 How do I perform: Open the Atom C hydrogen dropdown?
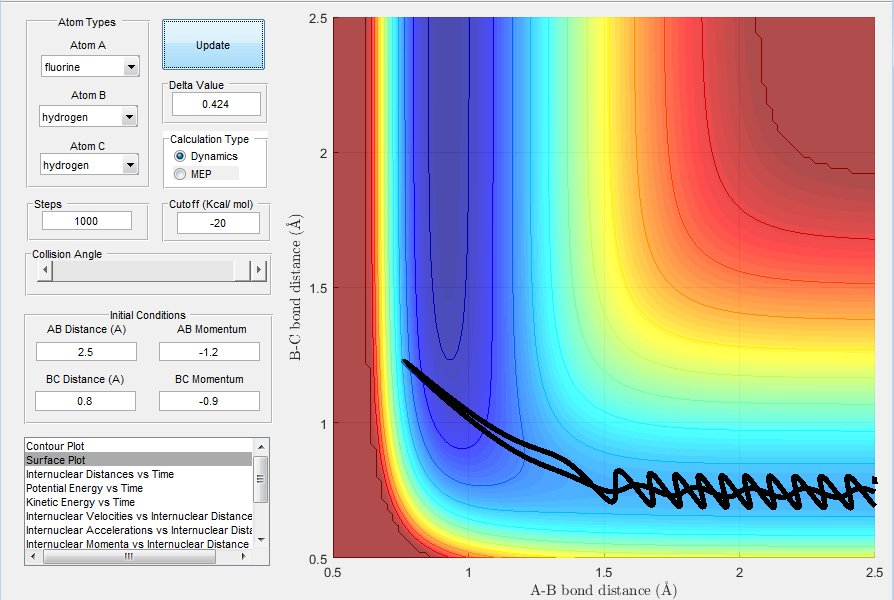[89, 165]
